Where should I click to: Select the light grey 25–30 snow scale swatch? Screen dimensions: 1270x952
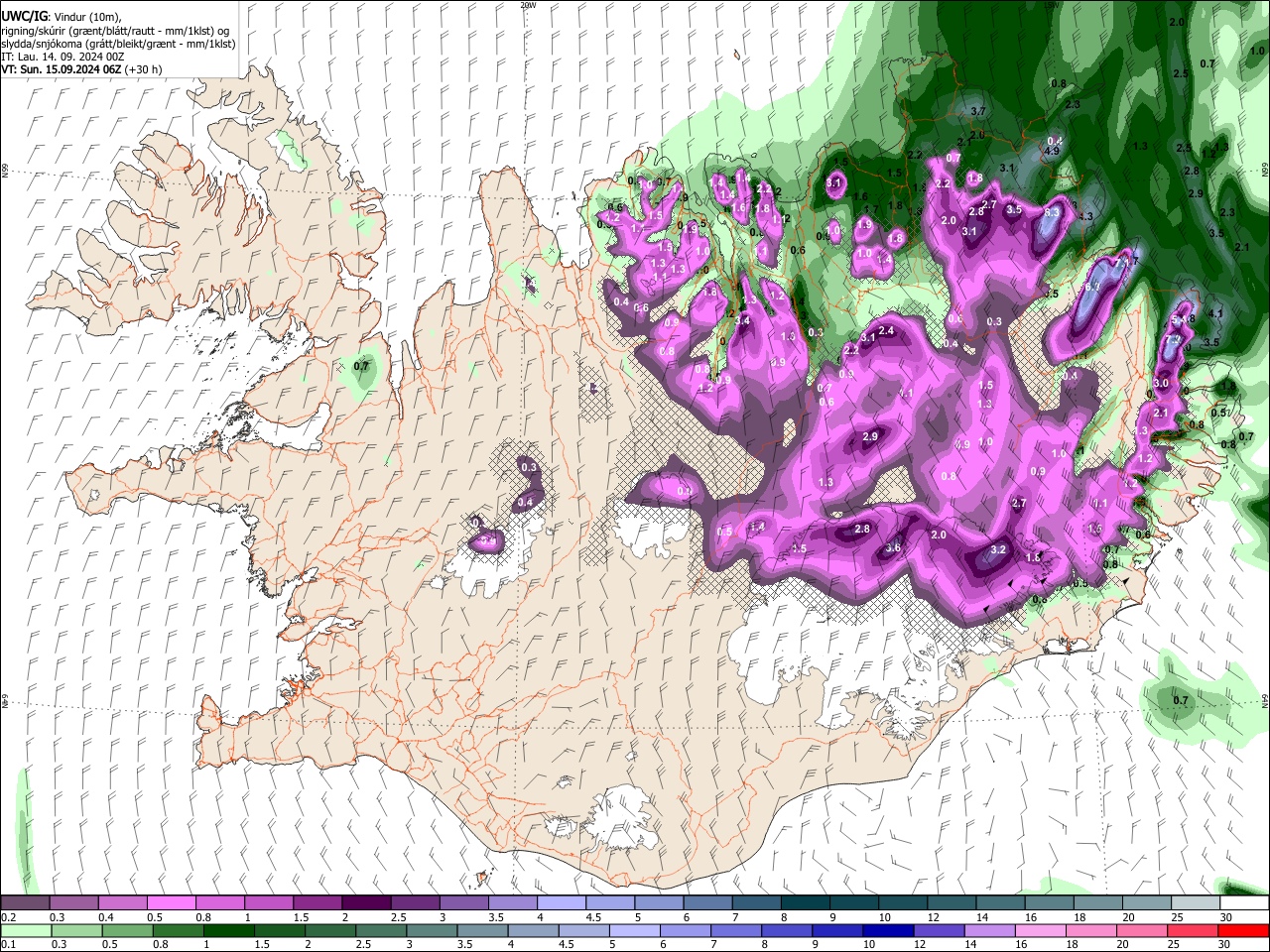point(1196,903)
